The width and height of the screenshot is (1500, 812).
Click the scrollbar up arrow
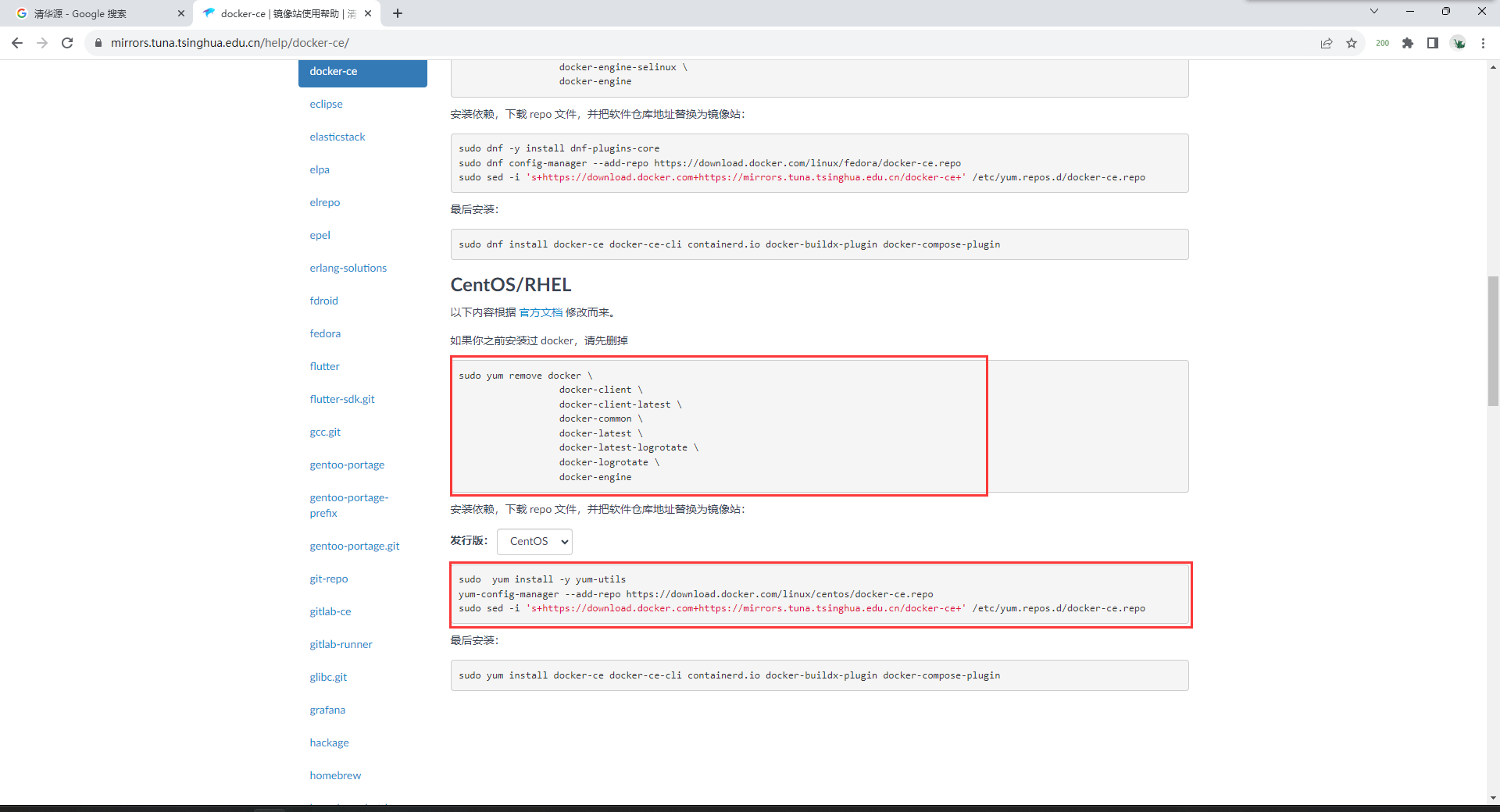tap(1493, 67)
